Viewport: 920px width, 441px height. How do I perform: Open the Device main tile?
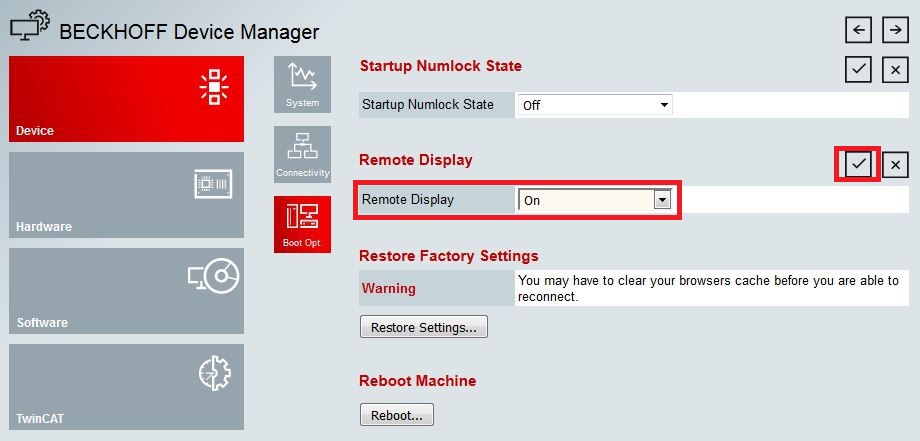point(126,99)
